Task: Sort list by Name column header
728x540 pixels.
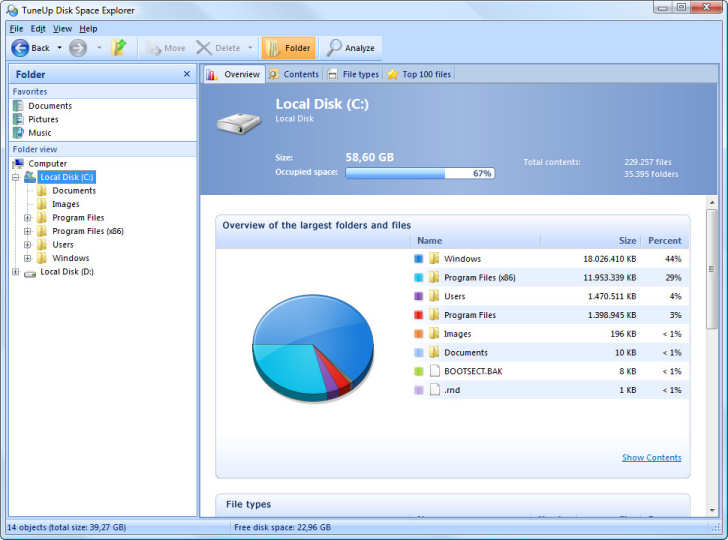Action: coord(475,241)
